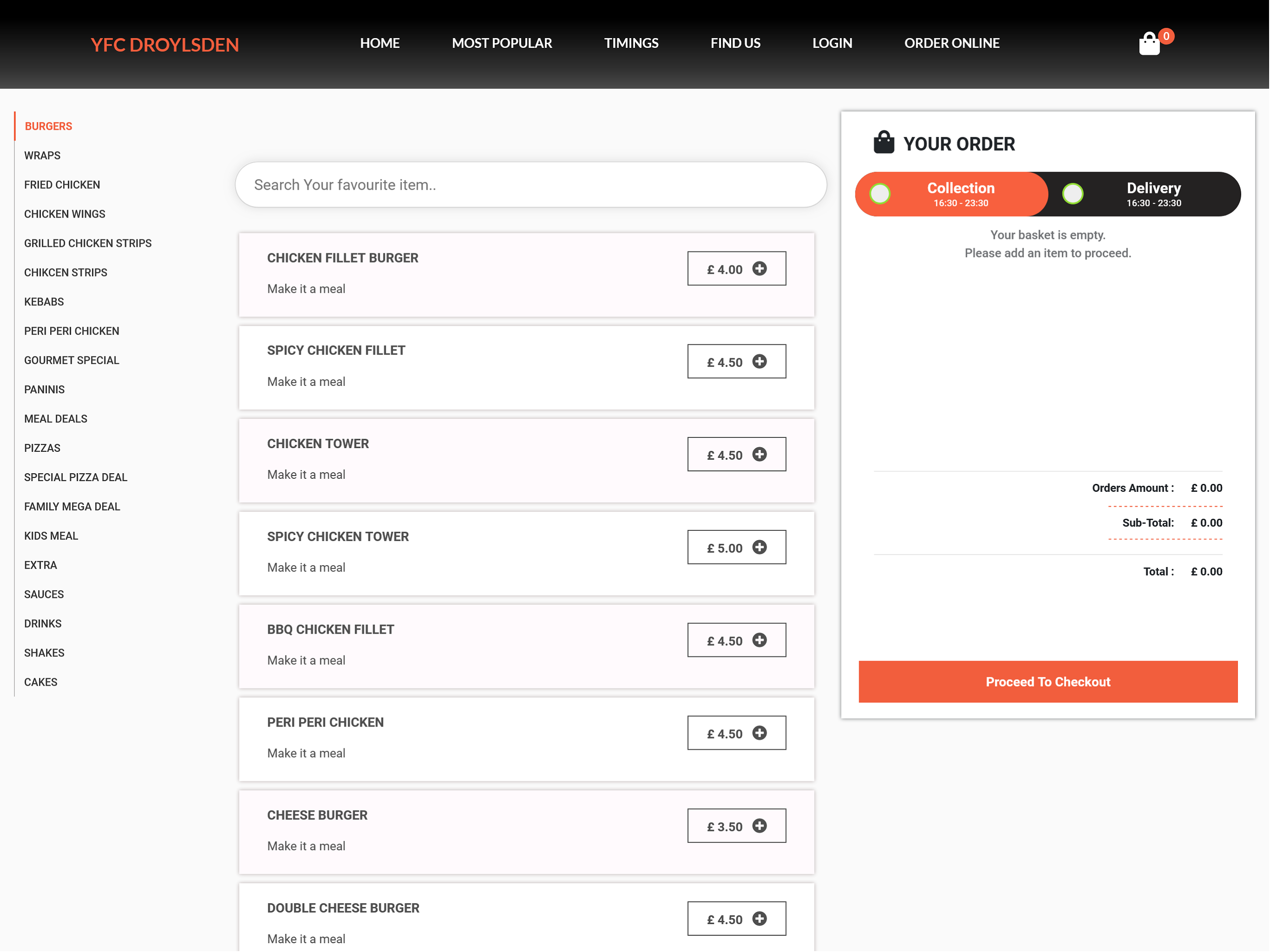Add Chicken Tower with plus icon
This screenshot has height=952, width=1270.
759,454
